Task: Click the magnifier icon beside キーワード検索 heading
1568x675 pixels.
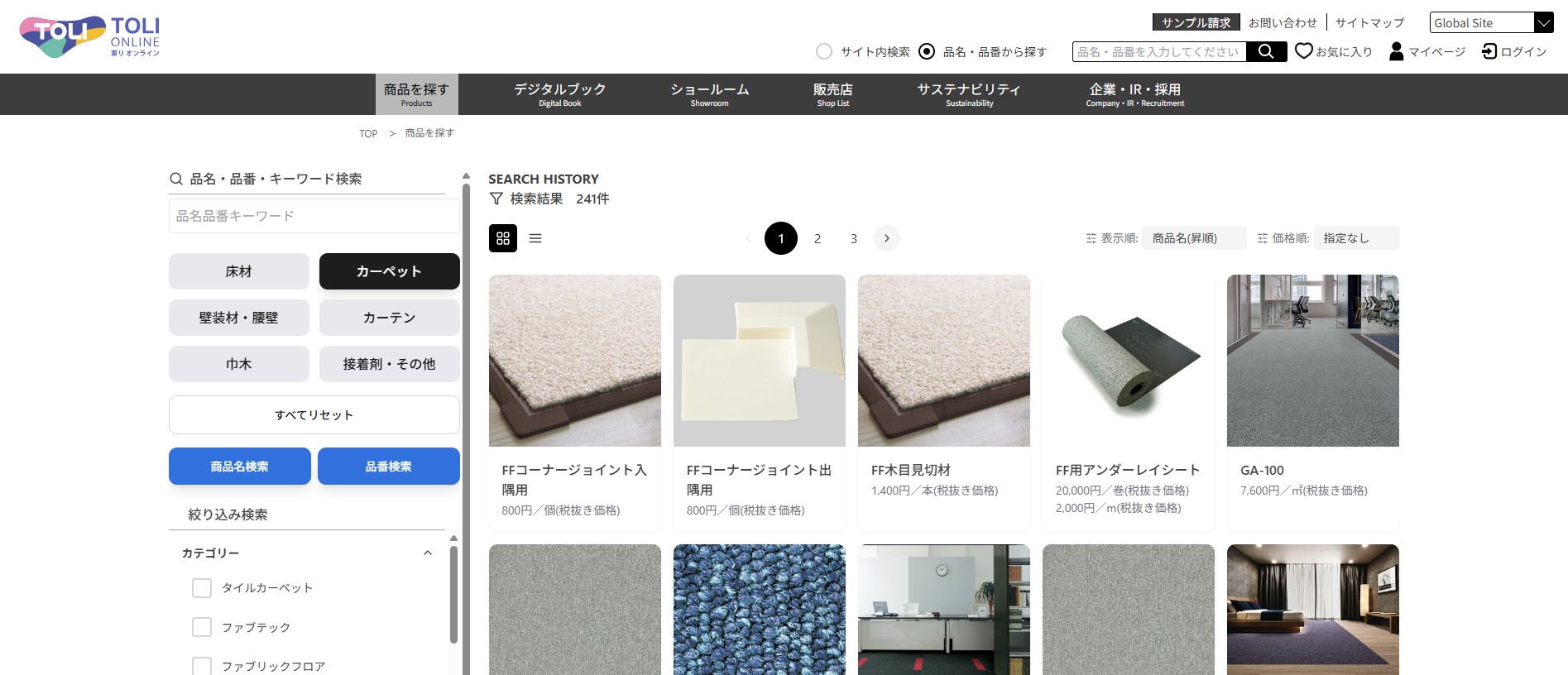Action: [176, 179]
